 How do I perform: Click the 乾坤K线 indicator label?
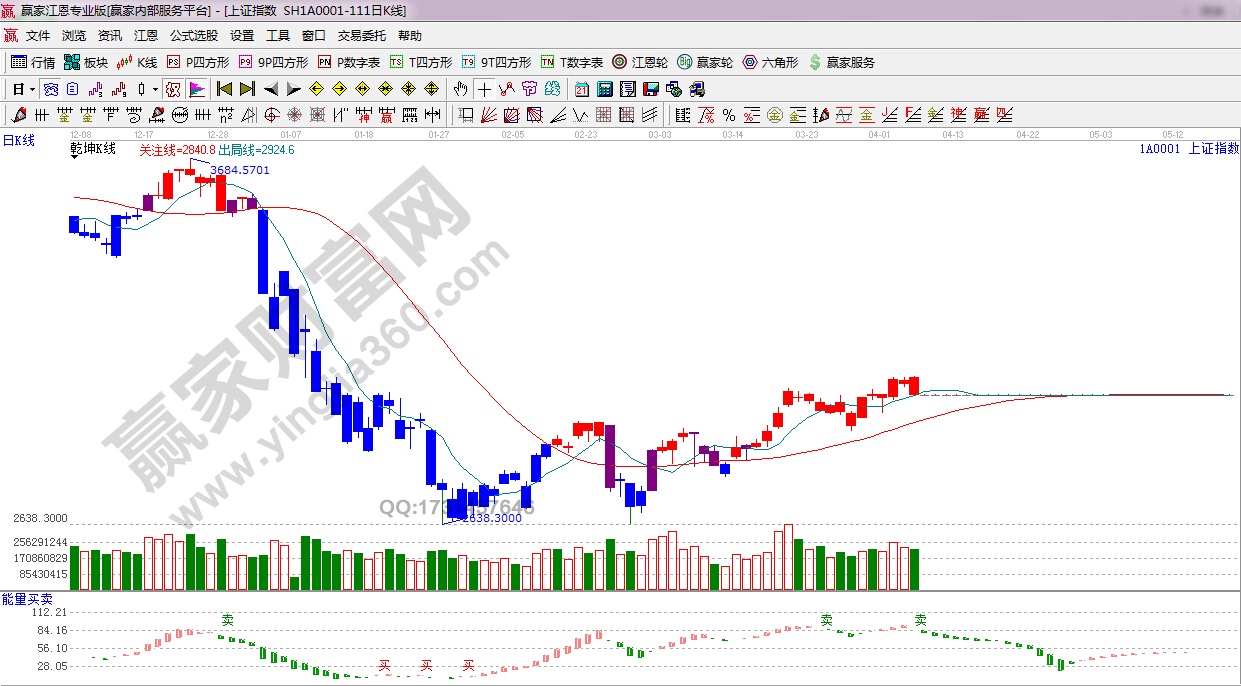(93, 149)
